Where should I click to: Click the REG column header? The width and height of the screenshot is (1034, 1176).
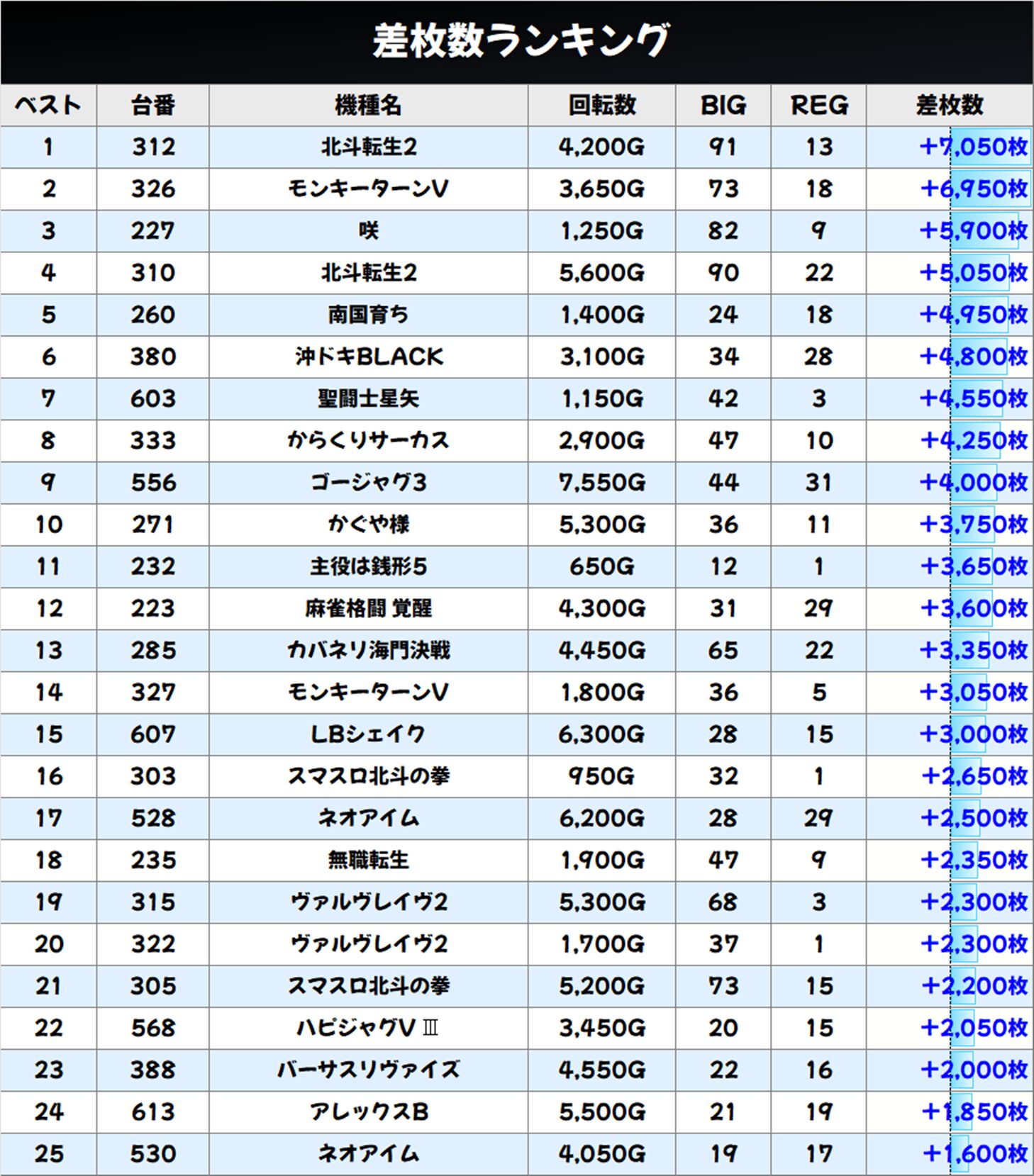click(818, 106)
